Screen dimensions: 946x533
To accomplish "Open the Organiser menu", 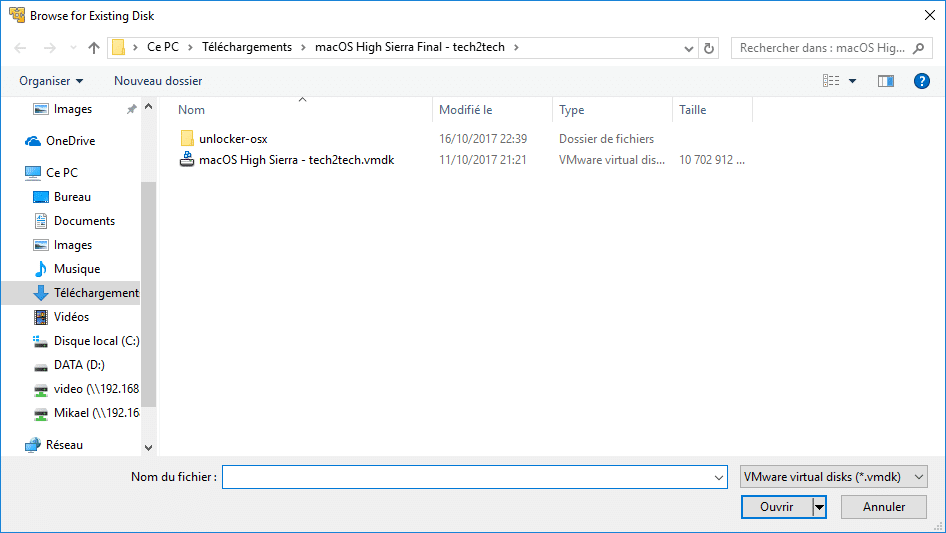I will 51,81.
